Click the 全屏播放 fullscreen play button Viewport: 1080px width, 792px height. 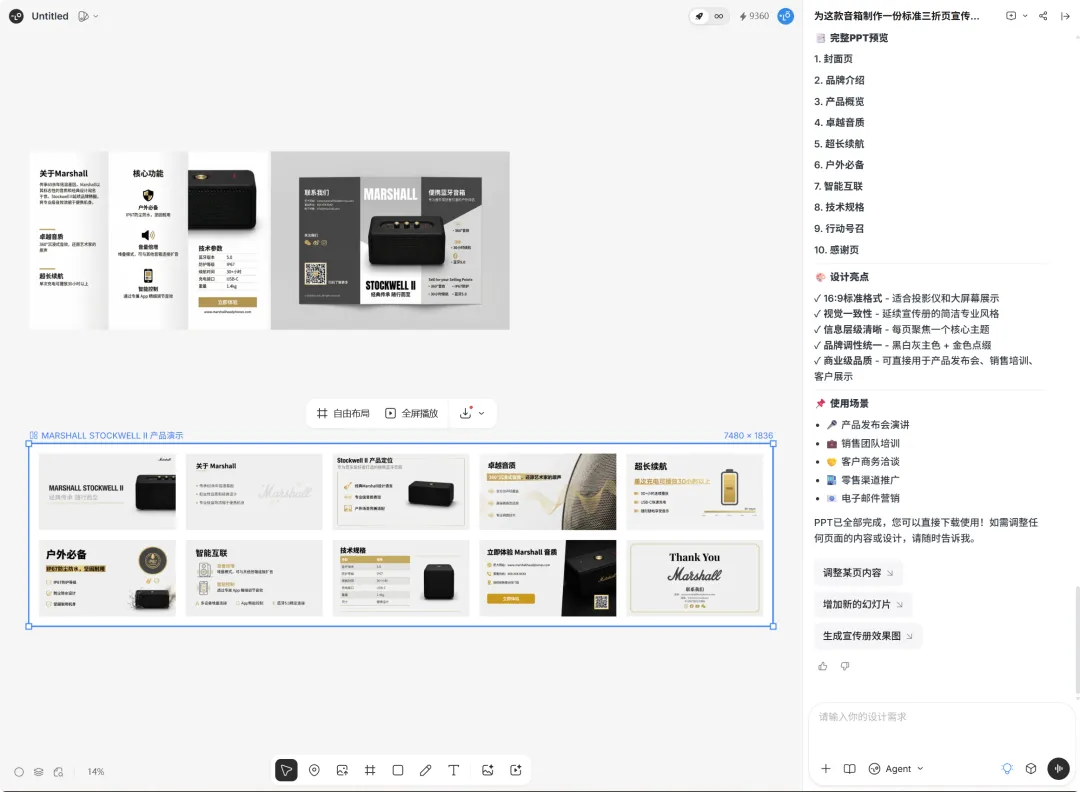point(411,413)
